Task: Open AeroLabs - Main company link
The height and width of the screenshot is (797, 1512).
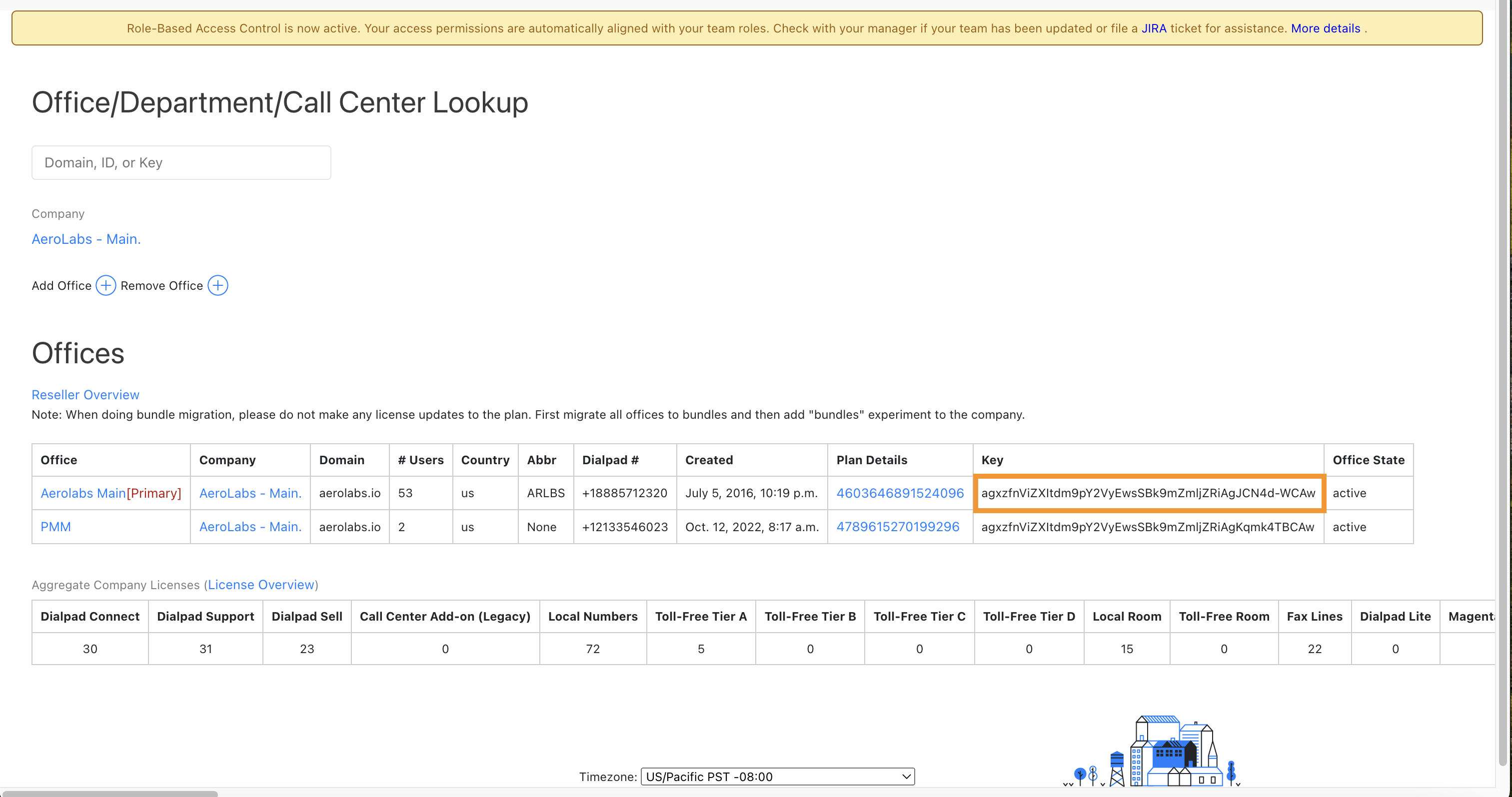Action: (86, 238)
